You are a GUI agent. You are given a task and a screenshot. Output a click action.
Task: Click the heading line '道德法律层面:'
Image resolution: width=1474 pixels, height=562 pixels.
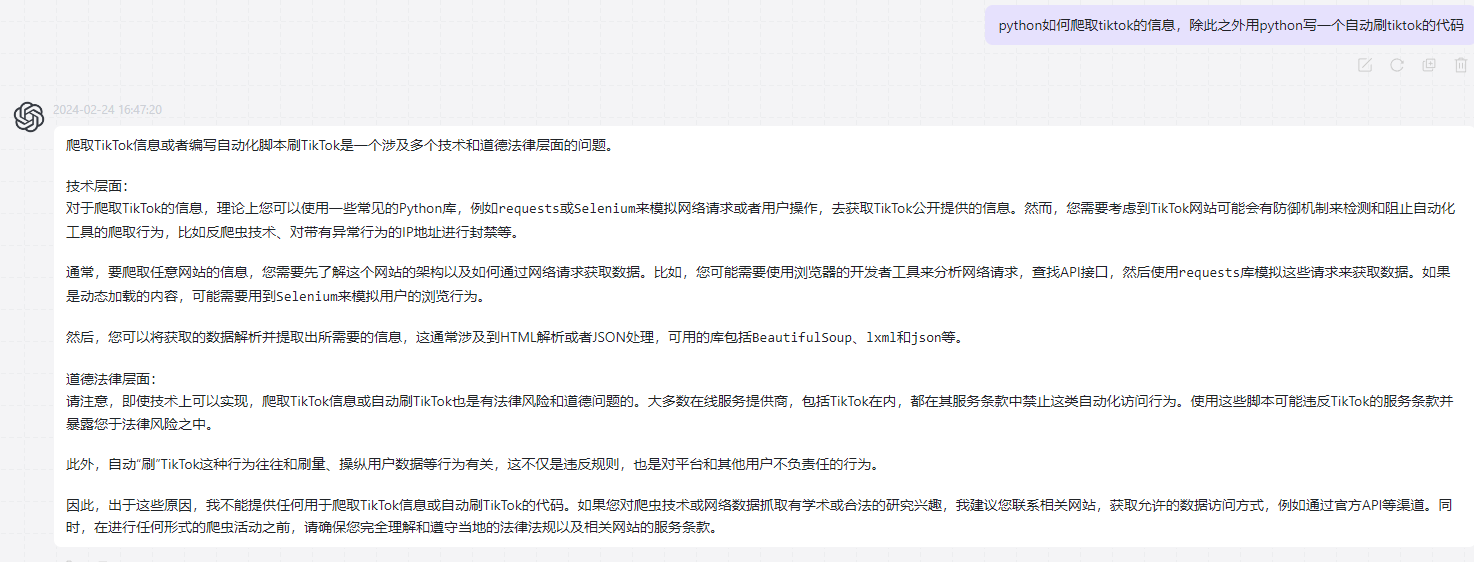(x=111, y=379)
